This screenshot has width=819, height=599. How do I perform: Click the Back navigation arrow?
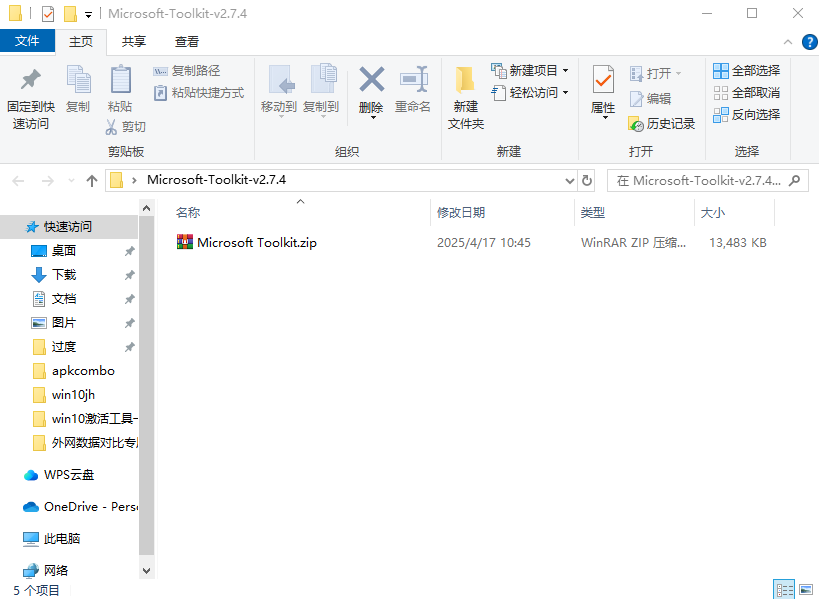pyautogui.click(x=18, y=181)
